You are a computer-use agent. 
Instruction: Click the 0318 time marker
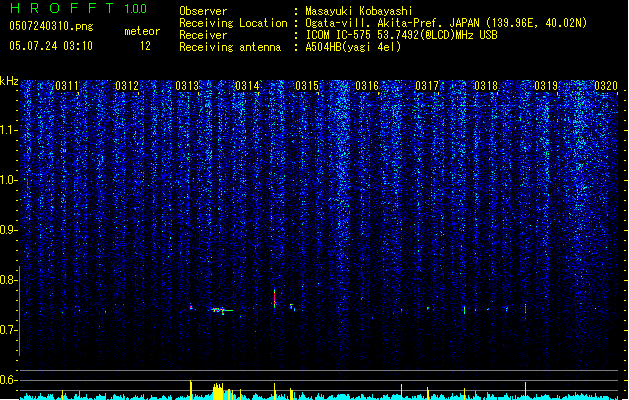[486, 86]
